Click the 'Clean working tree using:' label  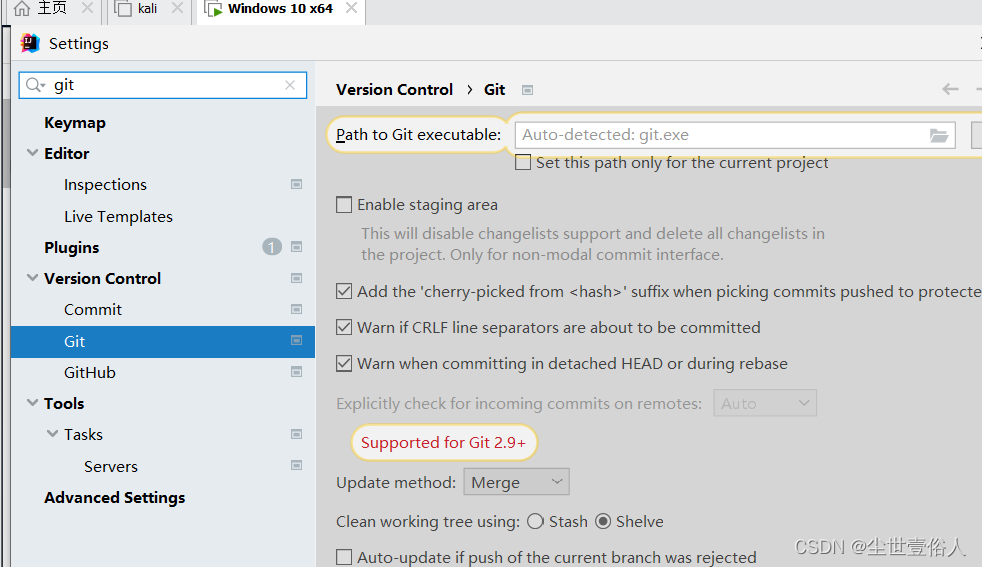[x=428, y=521]
